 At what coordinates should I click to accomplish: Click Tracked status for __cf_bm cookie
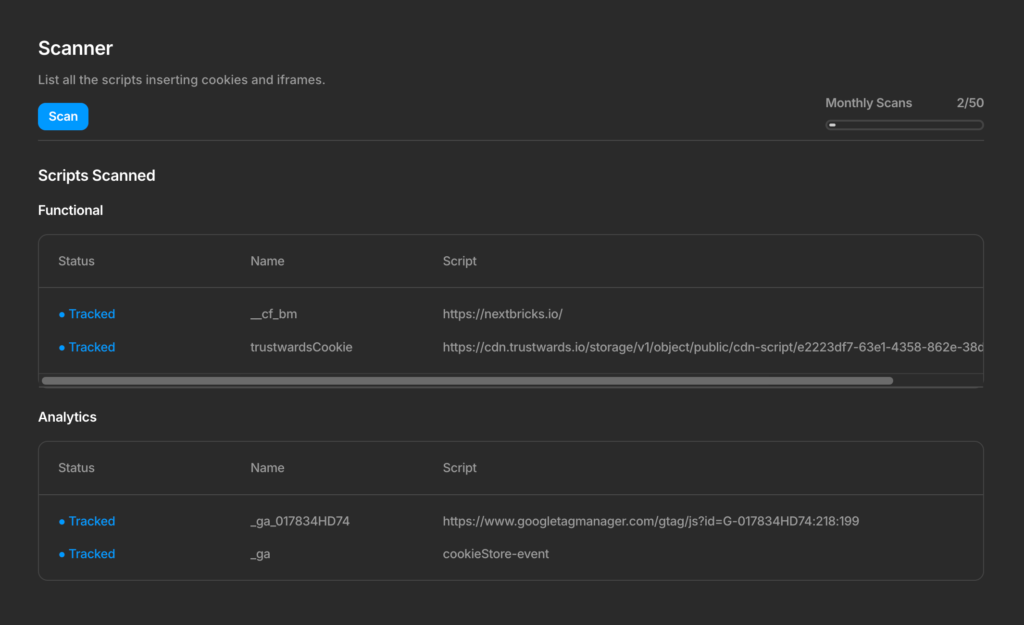pos(91,314)
